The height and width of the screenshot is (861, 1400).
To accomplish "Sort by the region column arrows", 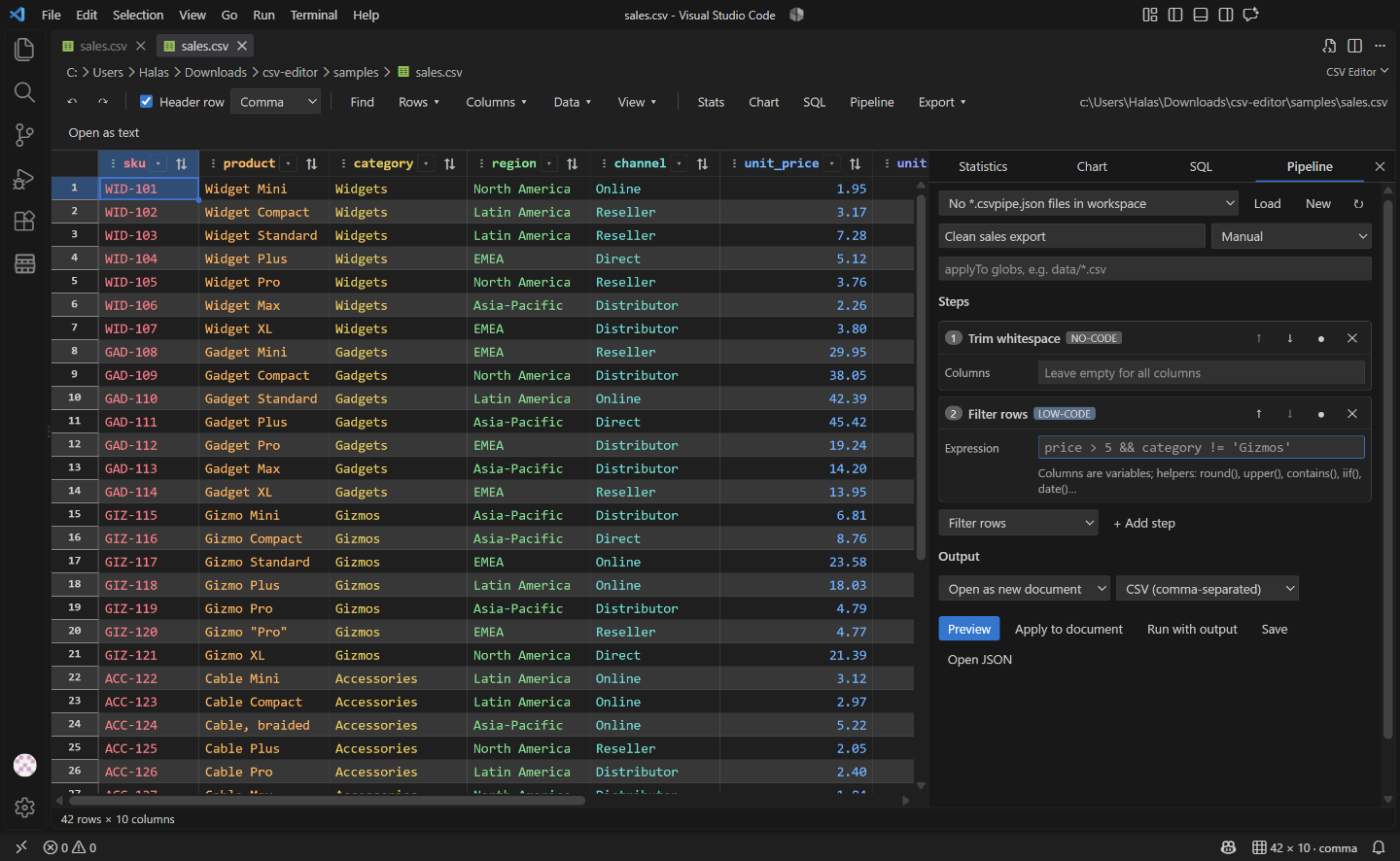I will [572, 164].
